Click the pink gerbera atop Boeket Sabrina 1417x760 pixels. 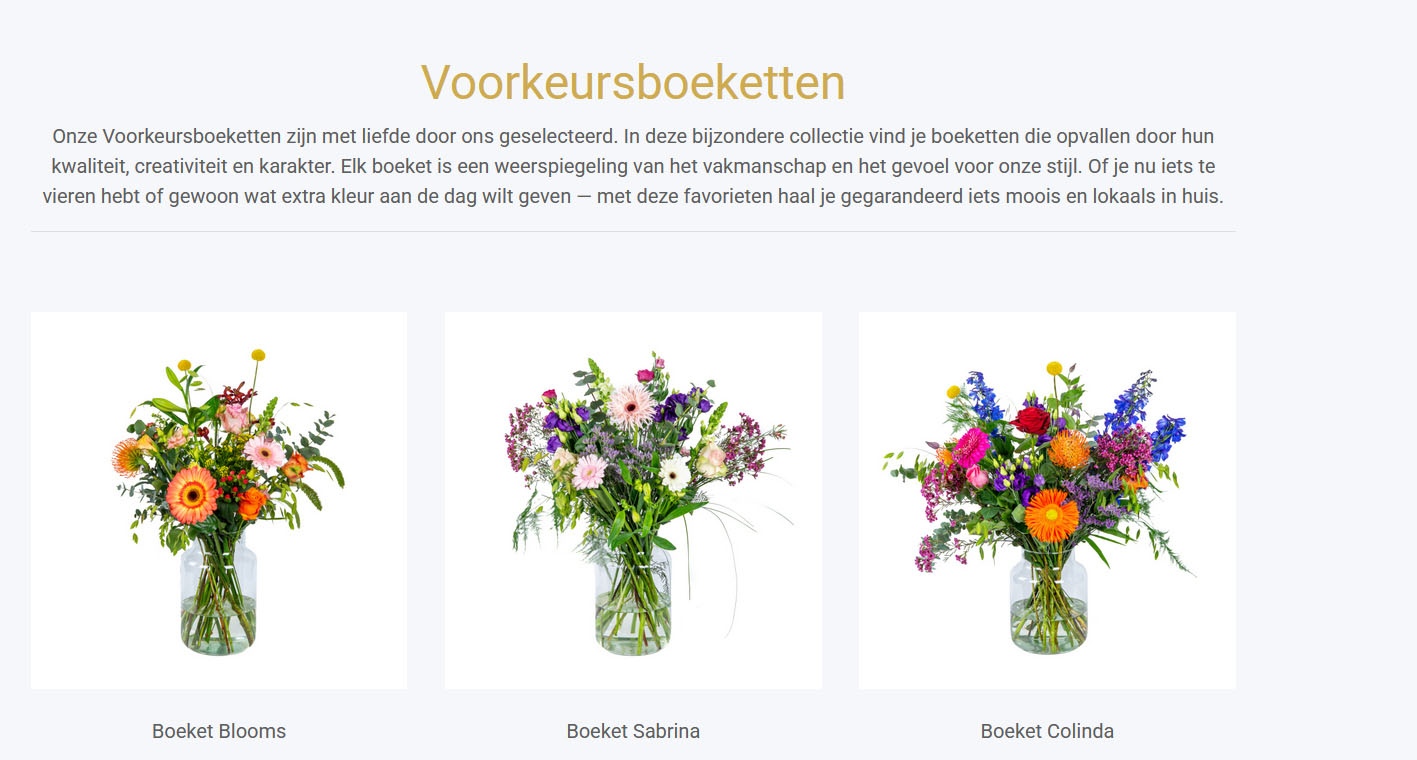[x=632, y=406]
